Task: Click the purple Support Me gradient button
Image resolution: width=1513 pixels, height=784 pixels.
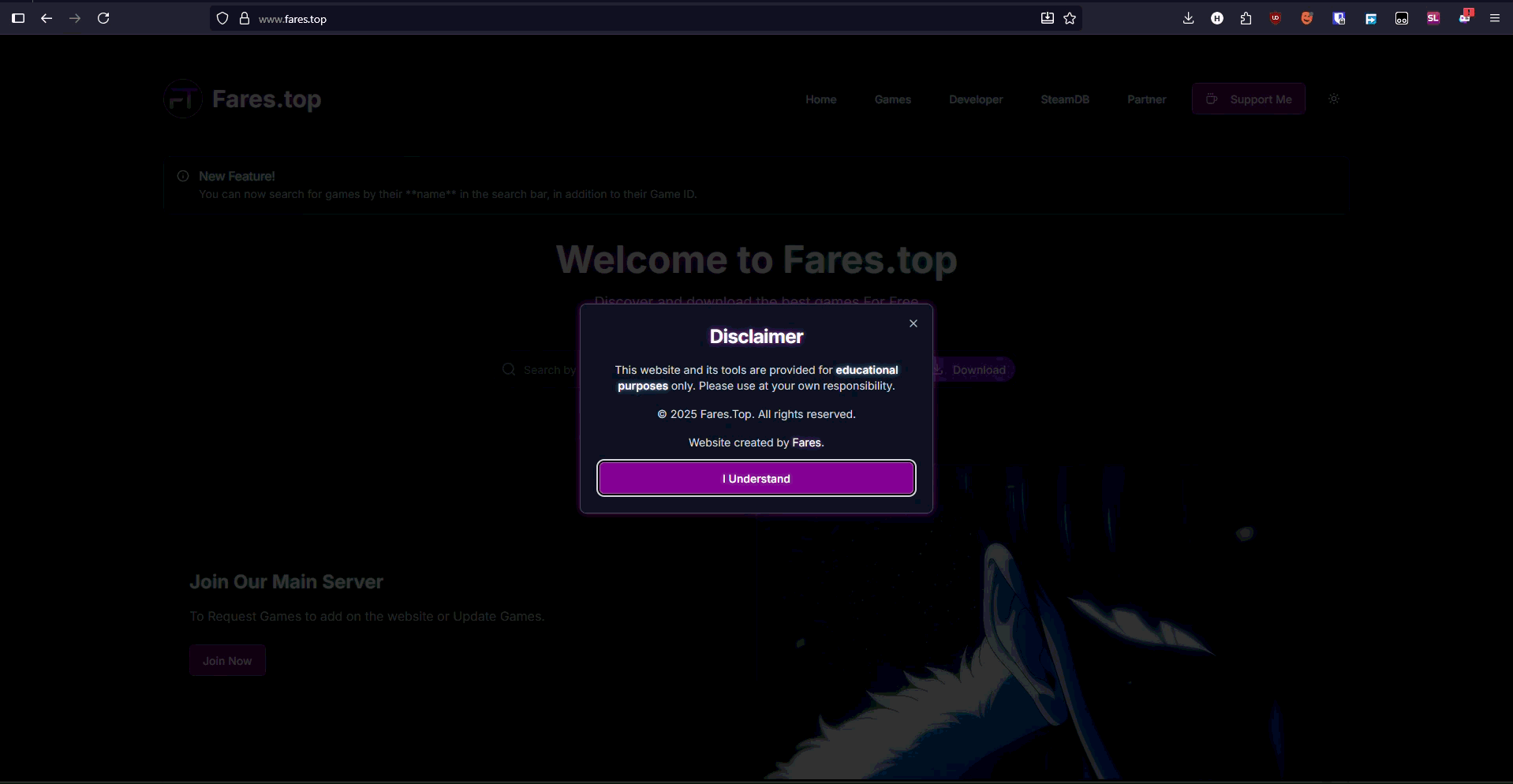Action: 1249,99
